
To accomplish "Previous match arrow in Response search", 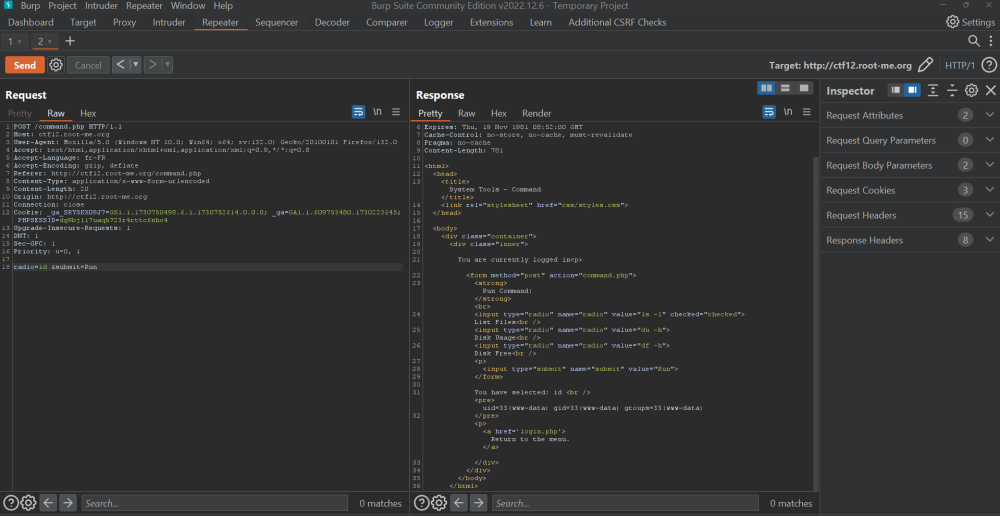I will 459,503.
